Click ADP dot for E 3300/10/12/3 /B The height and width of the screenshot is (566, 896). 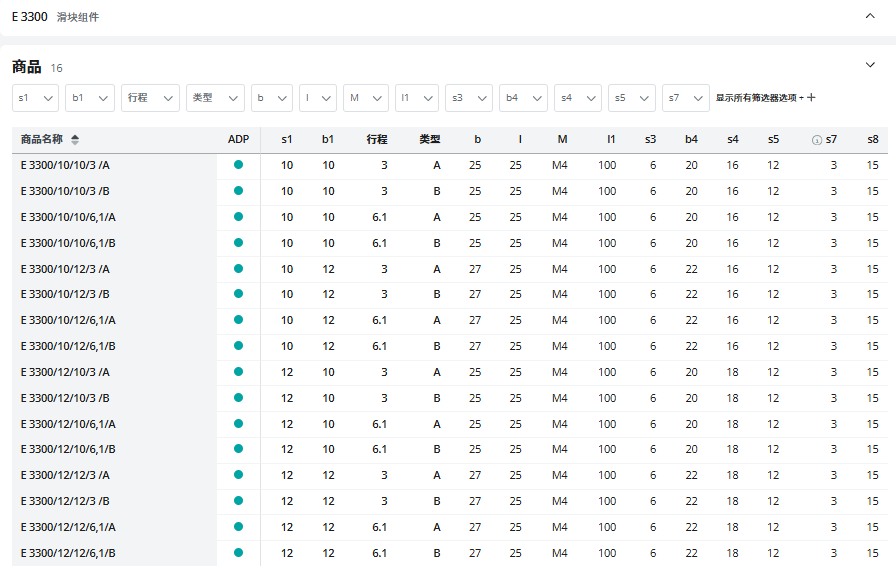(238, 294)
